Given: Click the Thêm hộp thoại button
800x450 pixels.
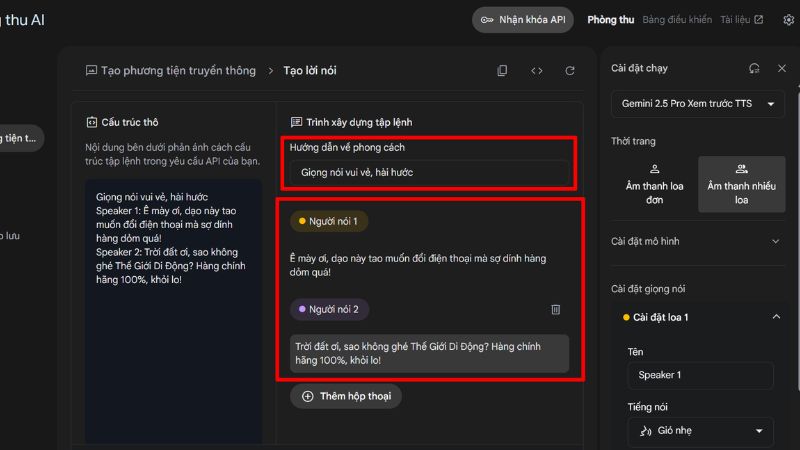Looking at the screenshot, I should tap(346, 396).
